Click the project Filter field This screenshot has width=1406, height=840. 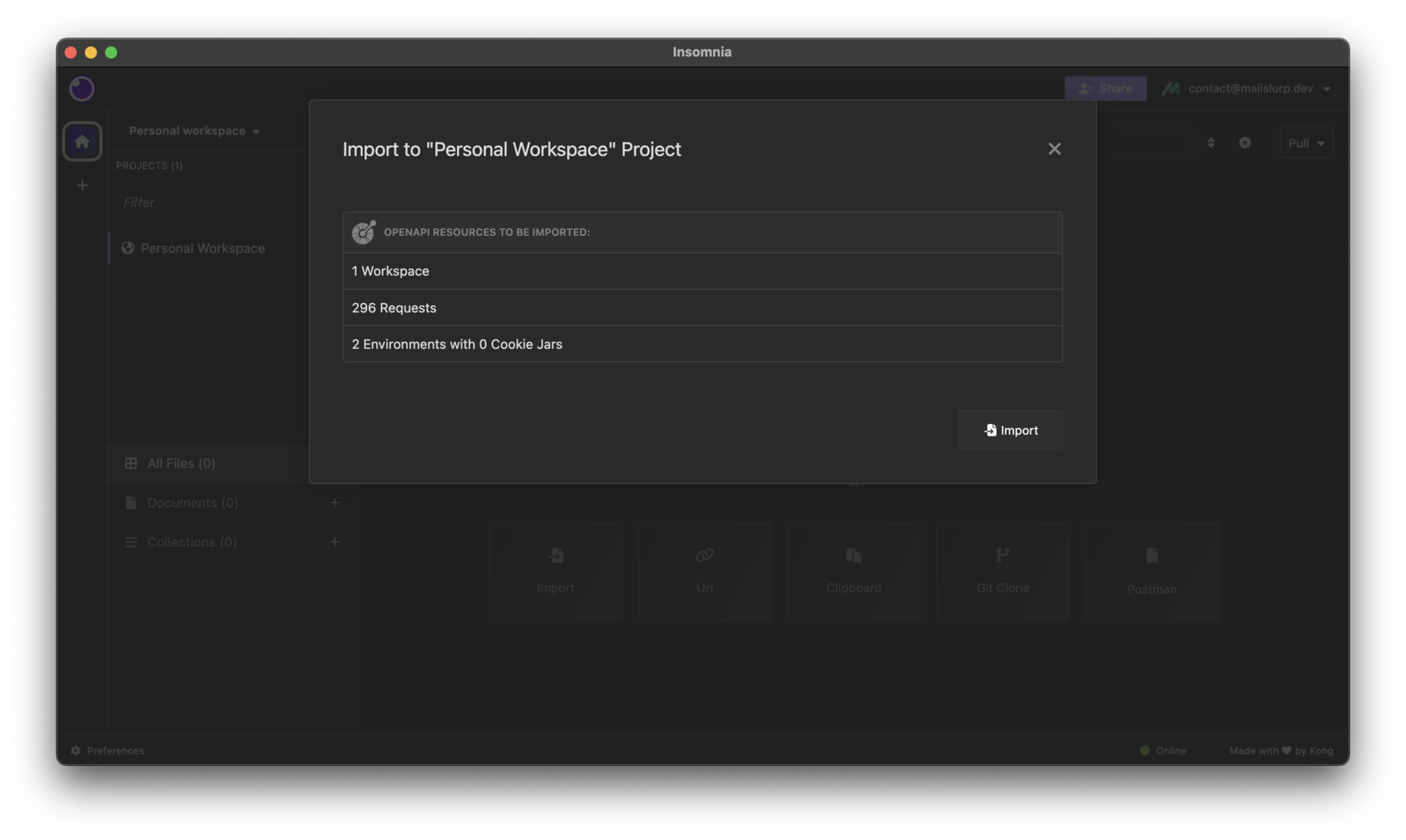(212, 202)
